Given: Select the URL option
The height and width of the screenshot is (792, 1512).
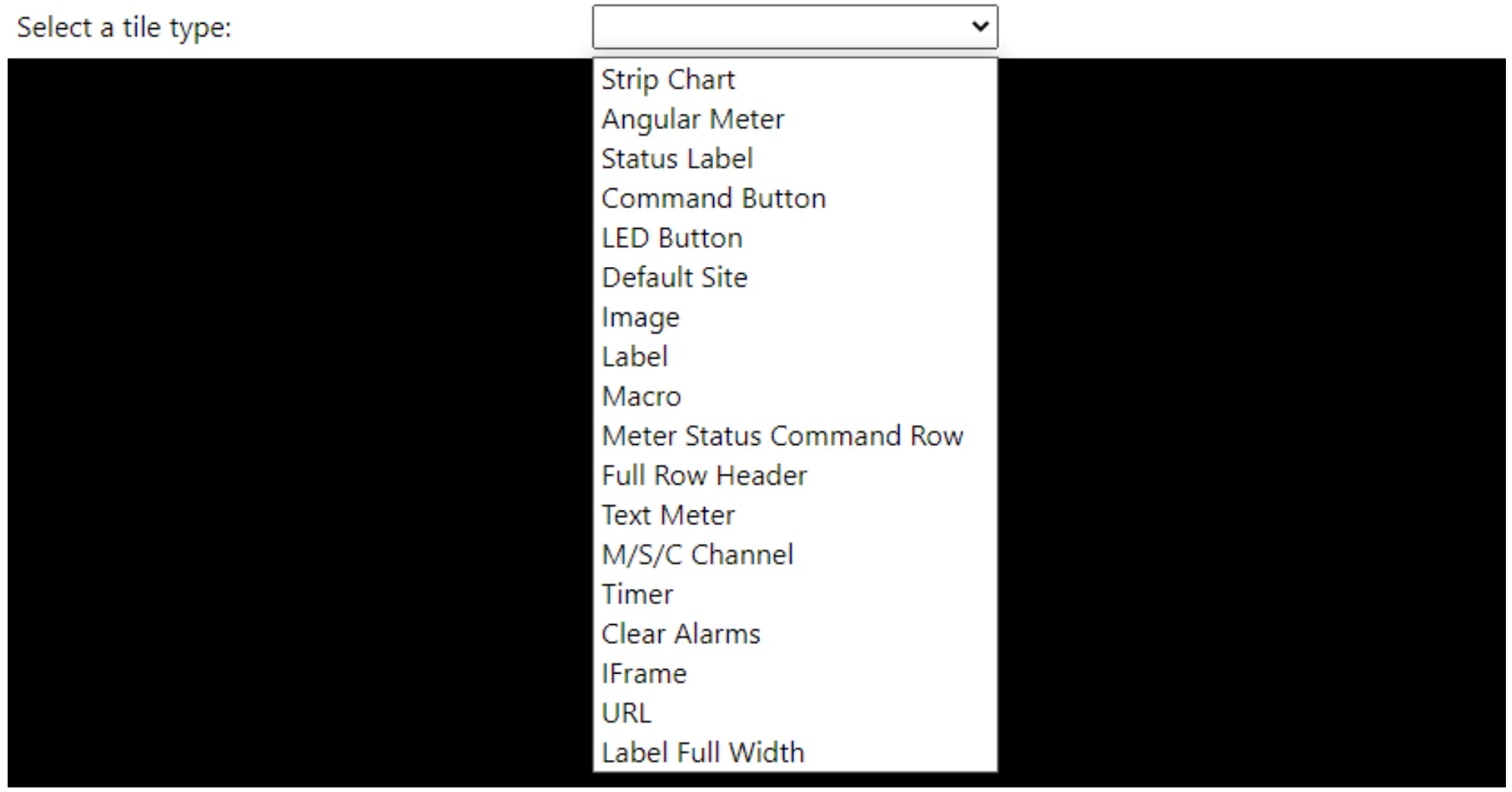Looking at the screenshot, I should (x=626, y=713).
